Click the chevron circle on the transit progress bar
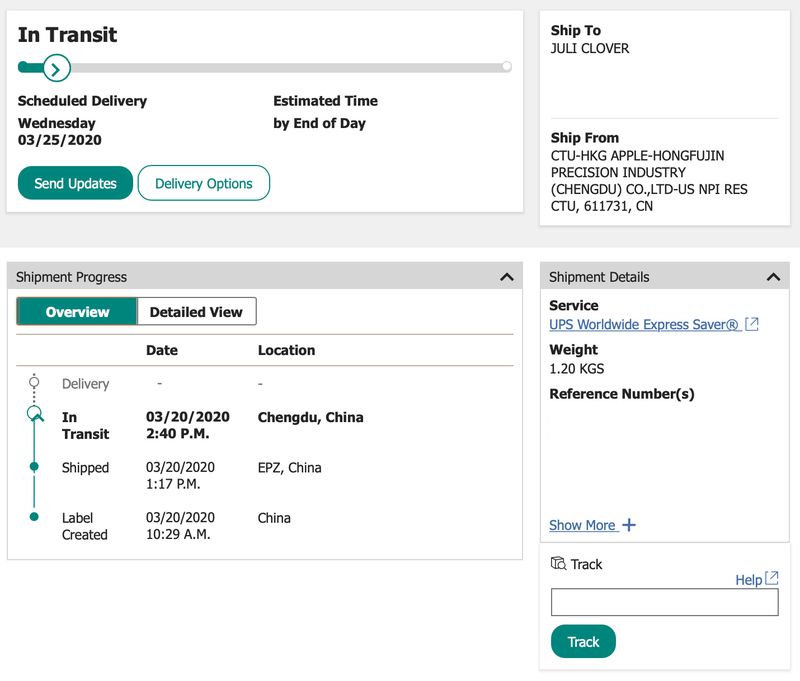 point(57,68)
